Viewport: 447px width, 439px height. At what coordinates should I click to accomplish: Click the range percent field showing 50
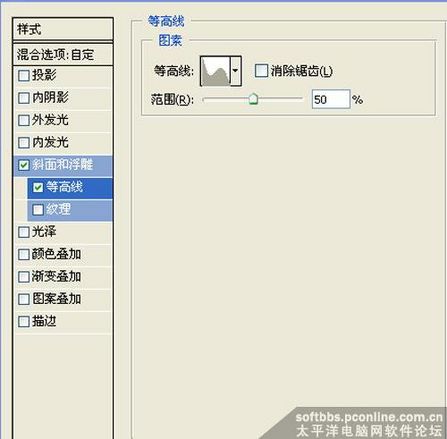[x=331, y=99]
